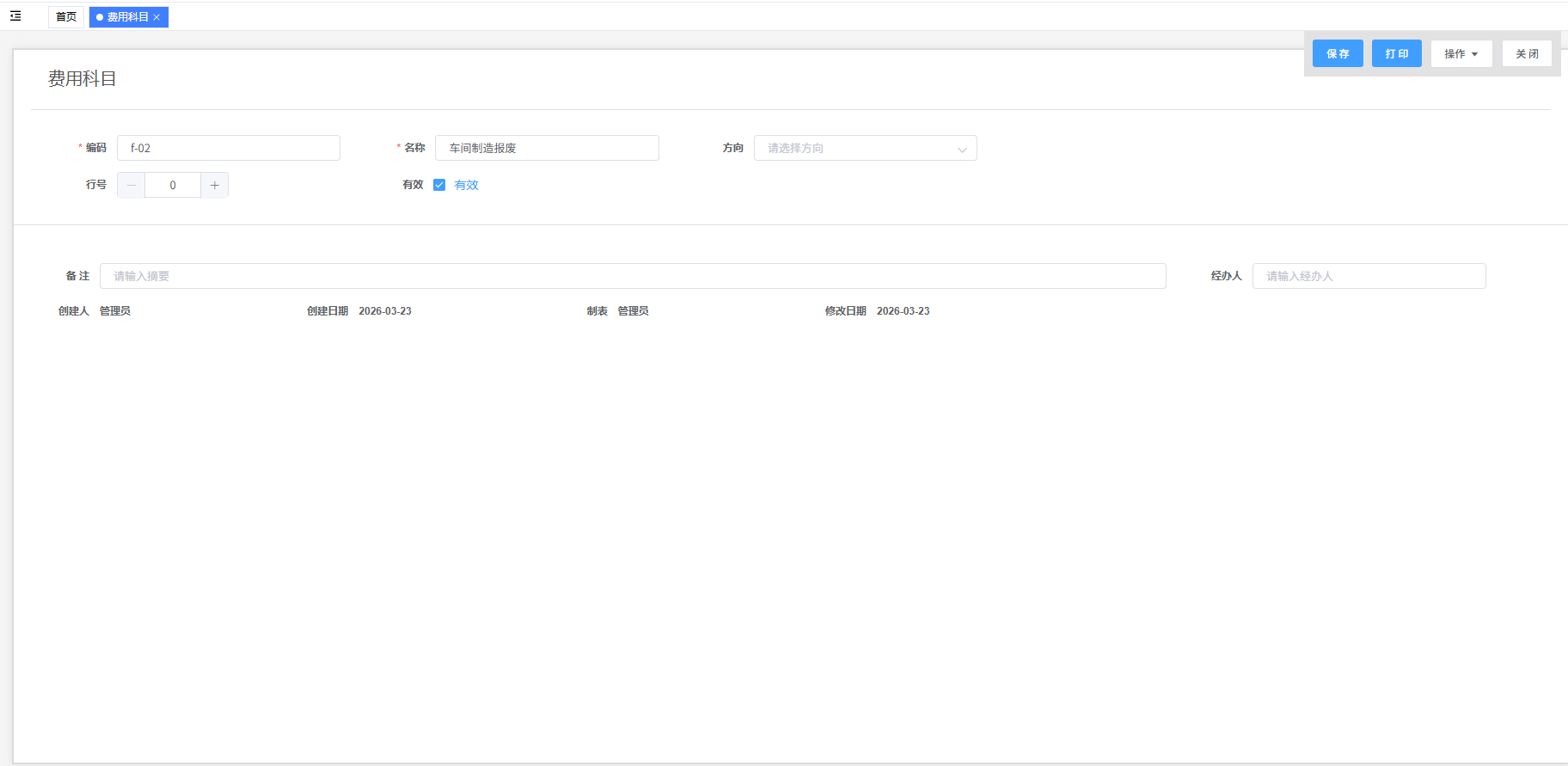The image size is (1568, 766).
Task: Increase 行号 with the plus button
Action: coord(215,185)
